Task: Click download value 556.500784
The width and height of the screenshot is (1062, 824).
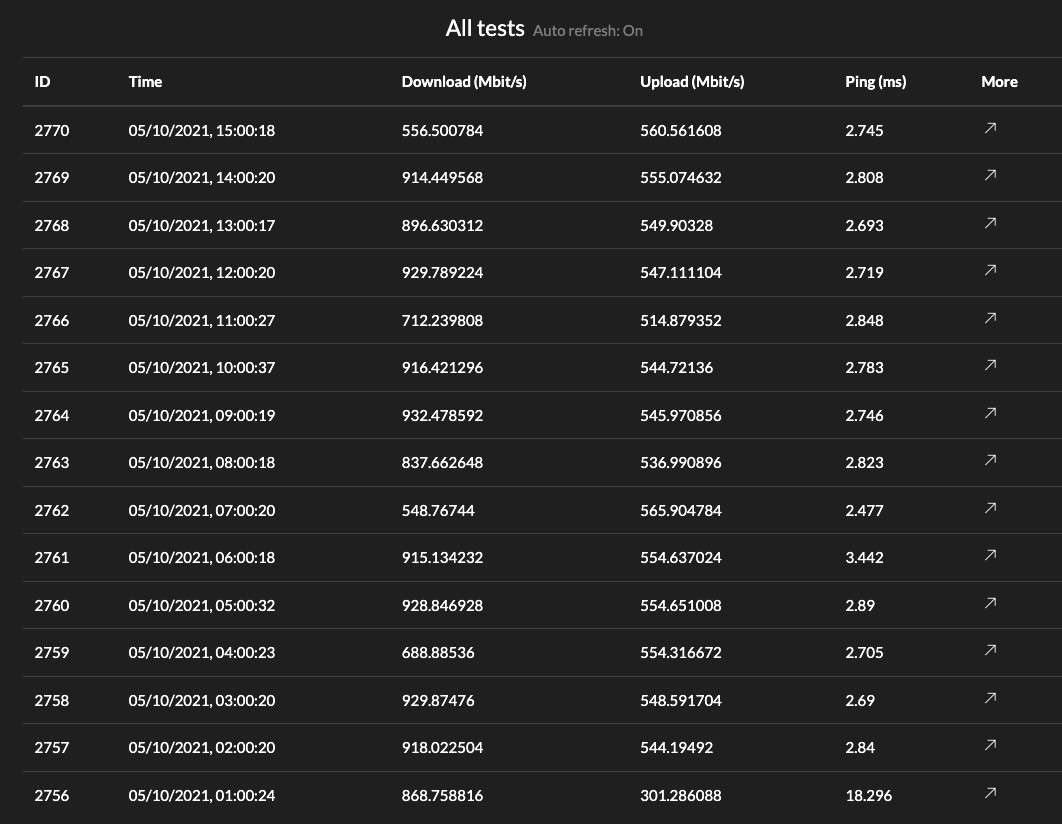Action: (x=442, y=131)
